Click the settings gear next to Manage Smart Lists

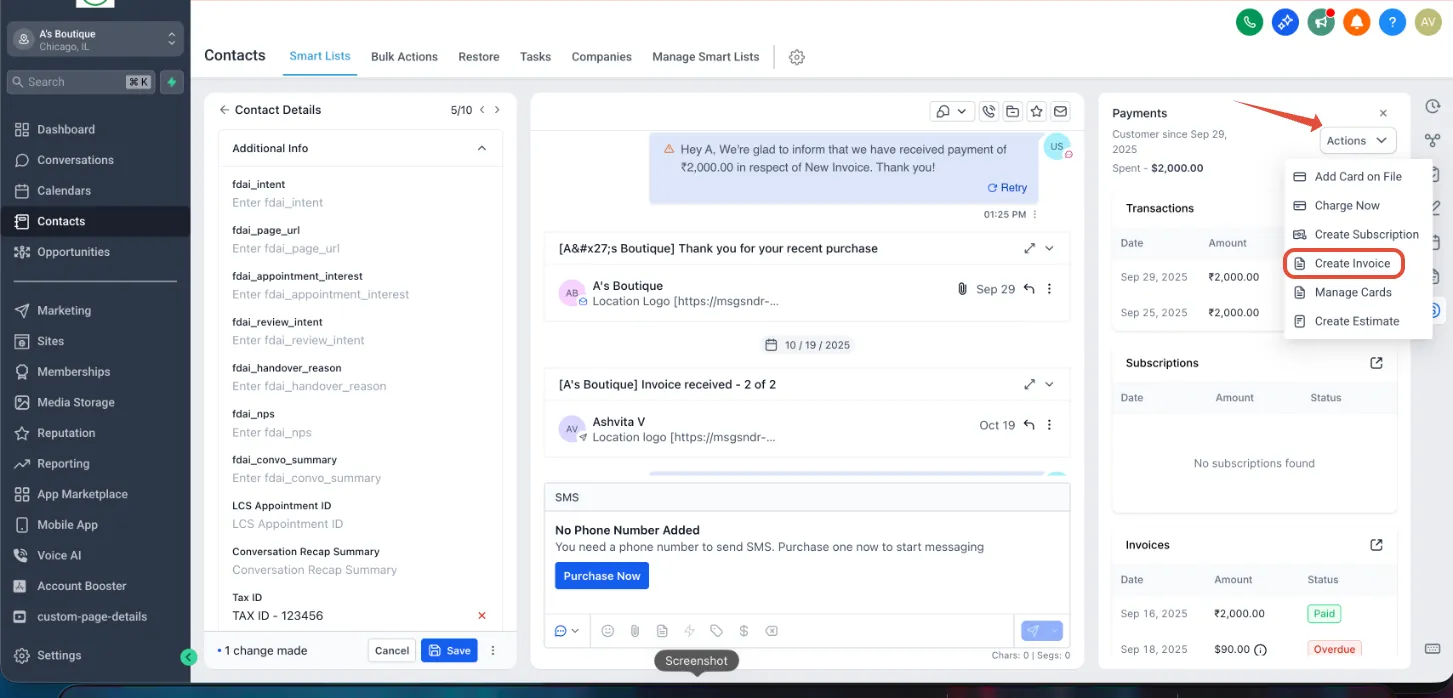click(x=797, y=57)
